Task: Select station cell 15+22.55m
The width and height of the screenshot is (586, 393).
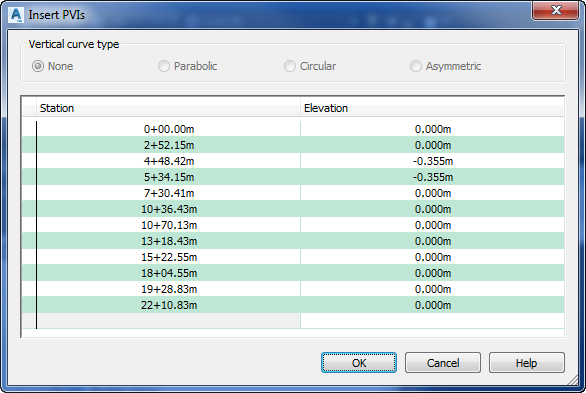Action: click(169, 257)
